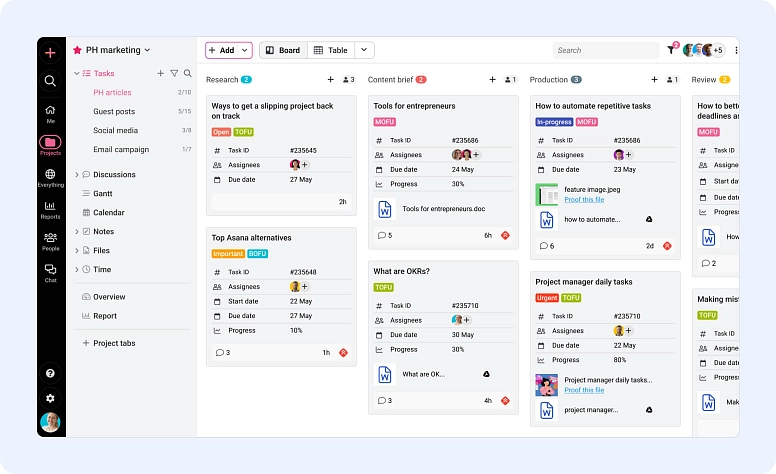The height and width of the screenshot is (474, 776).
Task: Click the help question mark icon
Action: (50, 373)
